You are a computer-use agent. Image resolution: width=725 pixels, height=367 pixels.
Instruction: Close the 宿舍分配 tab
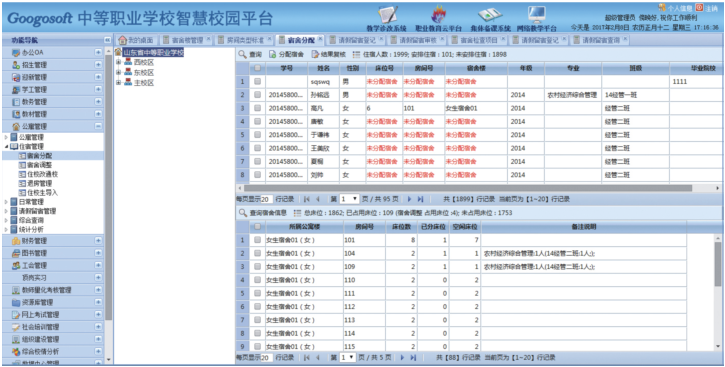(319, 38)
